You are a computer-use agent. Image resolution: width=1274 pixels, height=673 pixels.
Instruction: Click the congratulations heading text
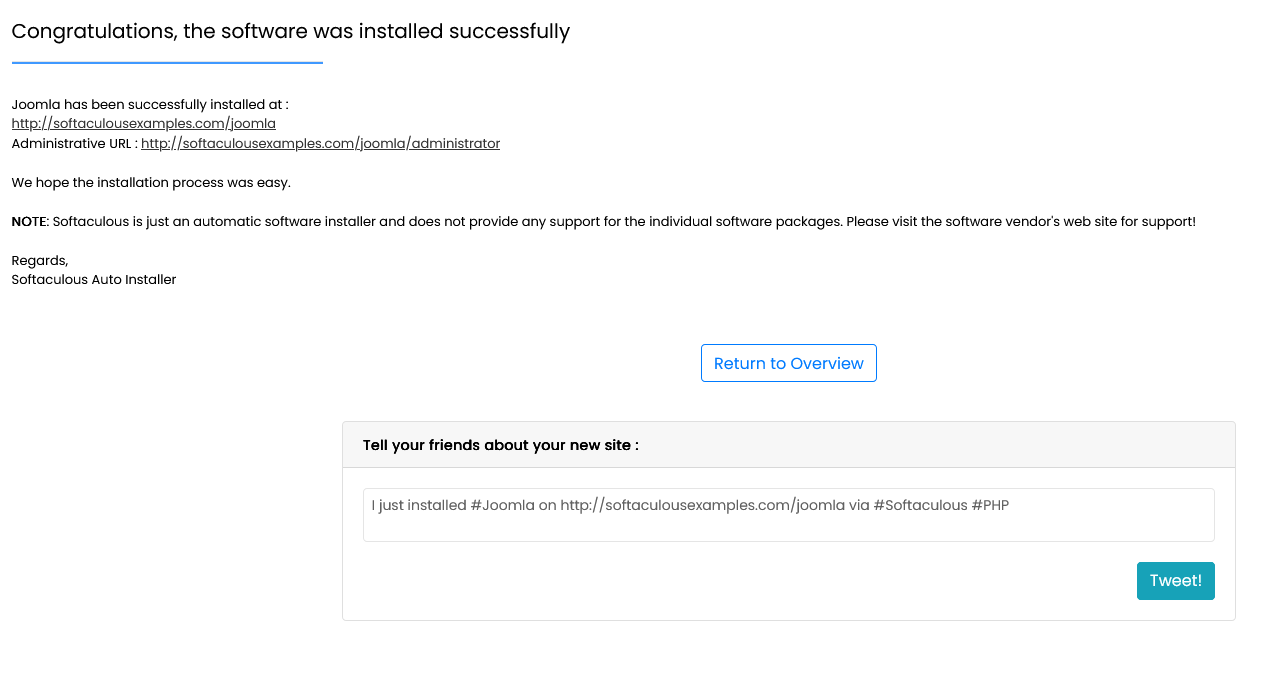[290, 31]
